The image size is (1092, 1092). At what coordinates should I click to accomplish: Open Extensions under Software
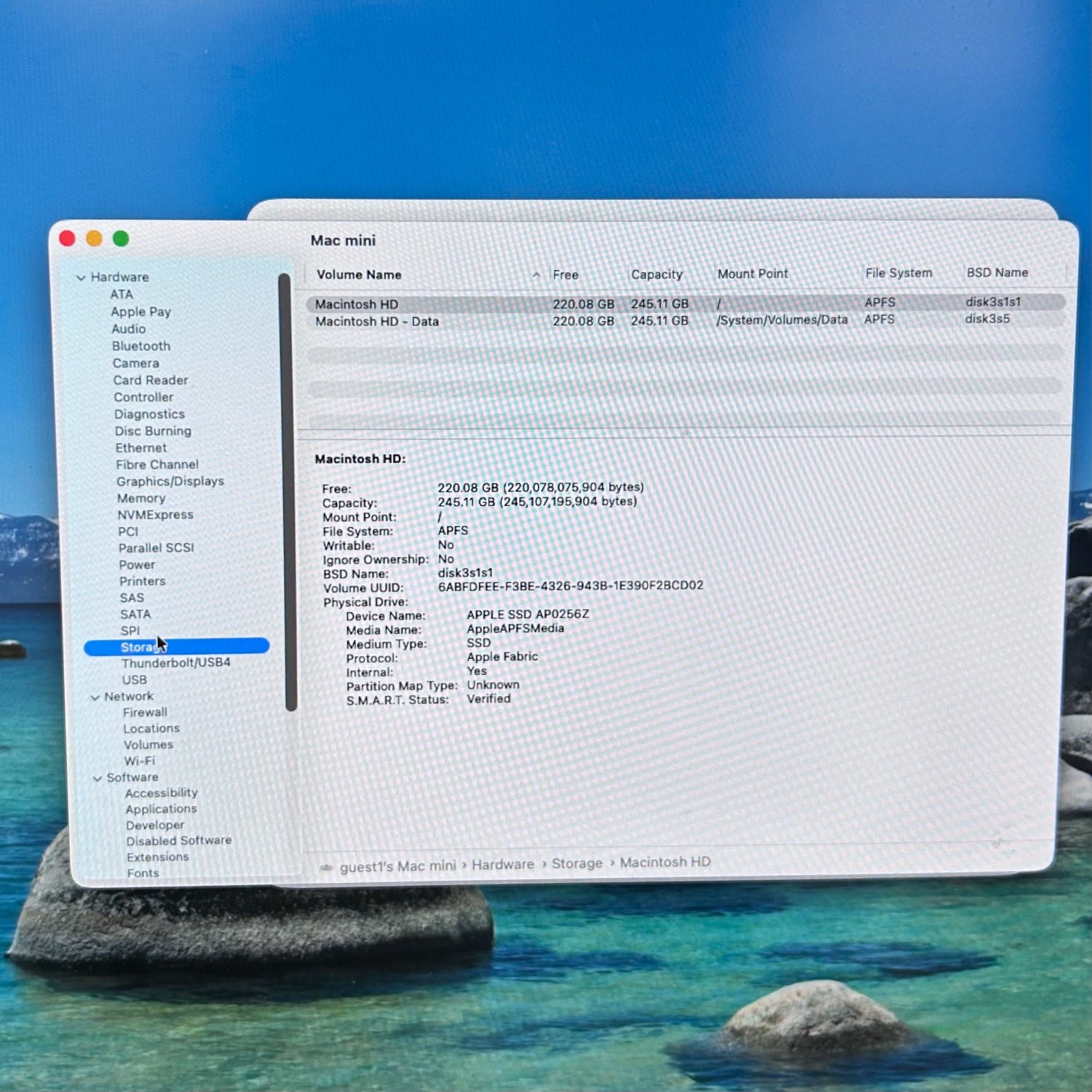158,857
